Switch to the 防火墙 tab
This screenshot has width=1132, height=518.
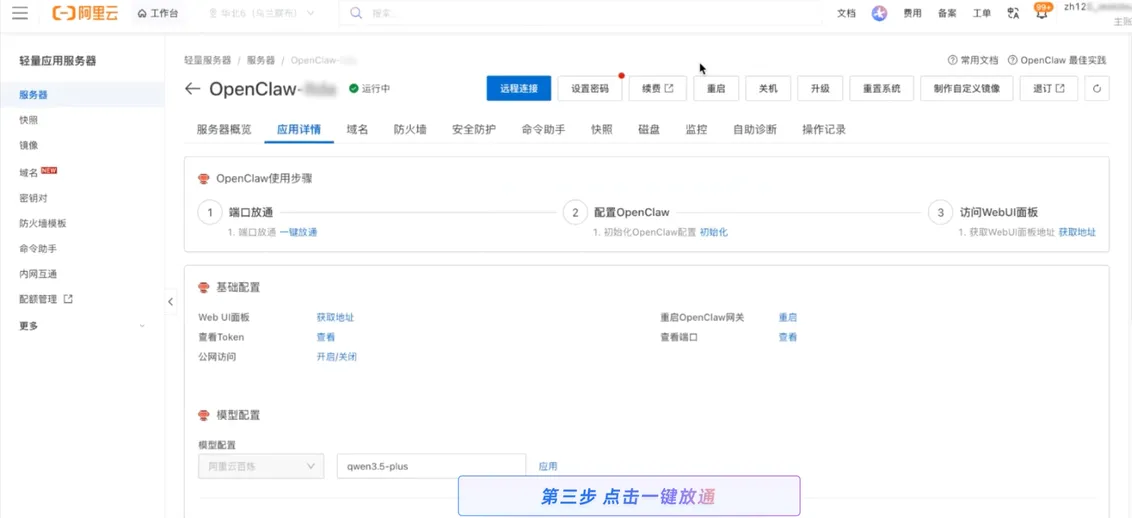410,130
